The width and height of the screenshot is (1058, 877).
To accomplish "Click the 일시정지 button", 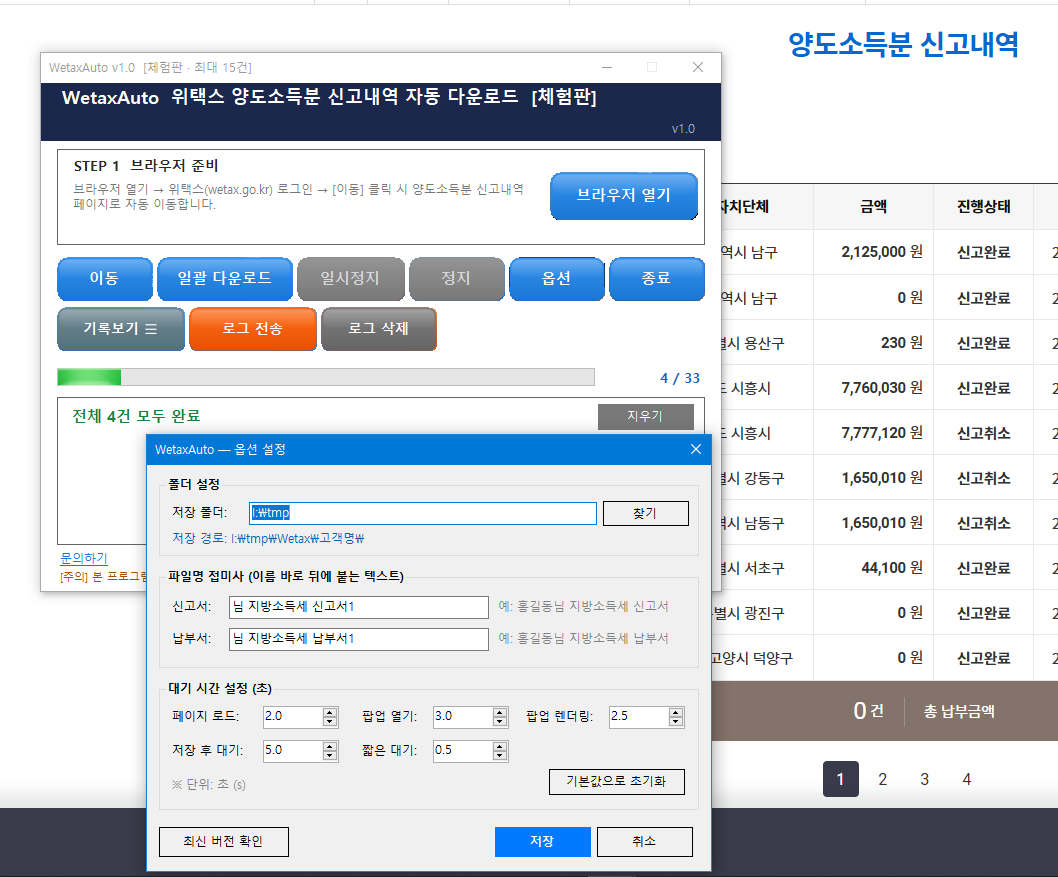I will pos(350,279).
